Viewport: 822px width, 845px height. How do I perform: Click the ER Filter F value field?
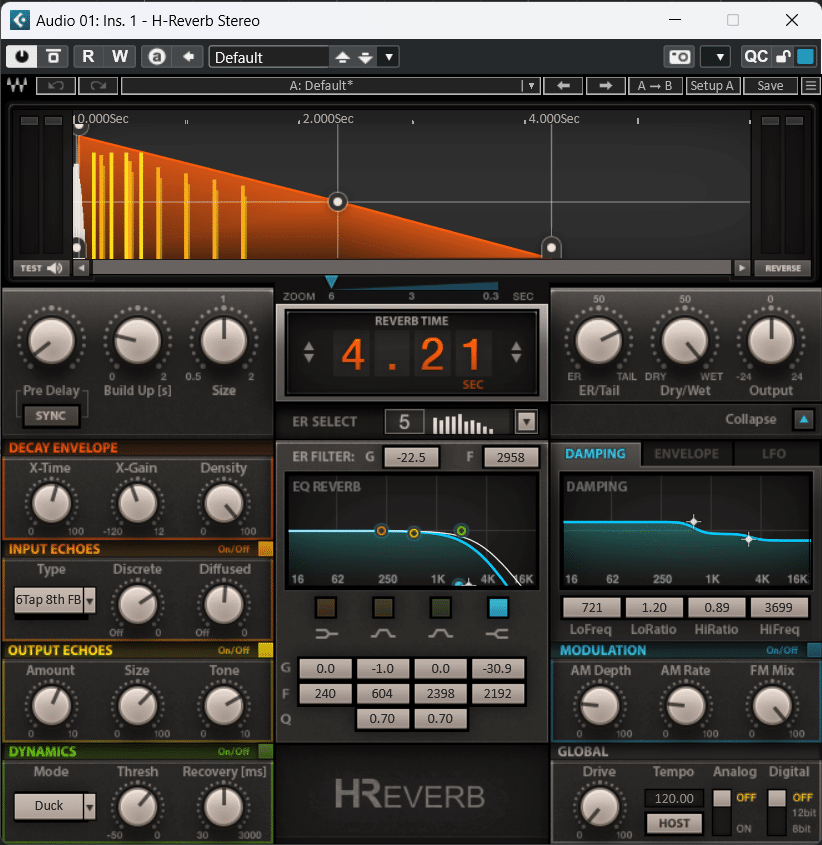pyautogui.click(x=510, y=458)
